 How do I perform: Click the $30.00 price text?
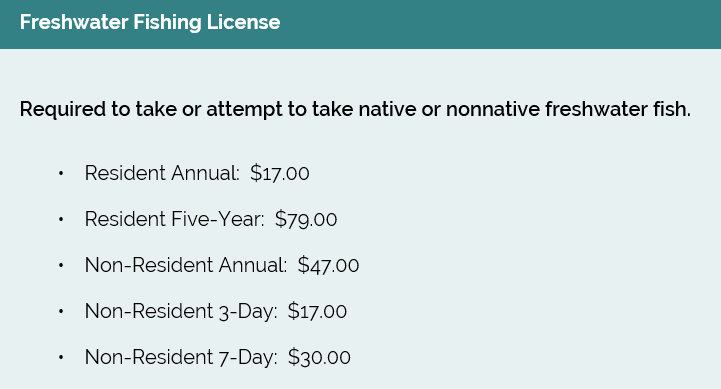click(x=319, y=357)
